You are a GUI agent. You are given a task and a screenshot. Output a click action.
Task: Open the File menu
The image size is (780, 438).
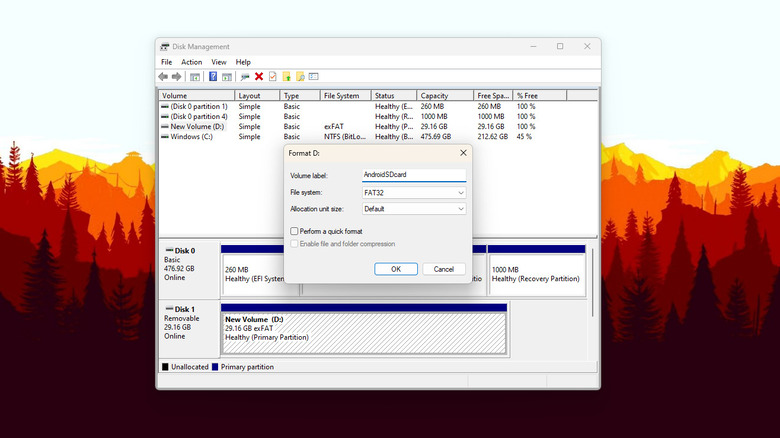[167, 62]
